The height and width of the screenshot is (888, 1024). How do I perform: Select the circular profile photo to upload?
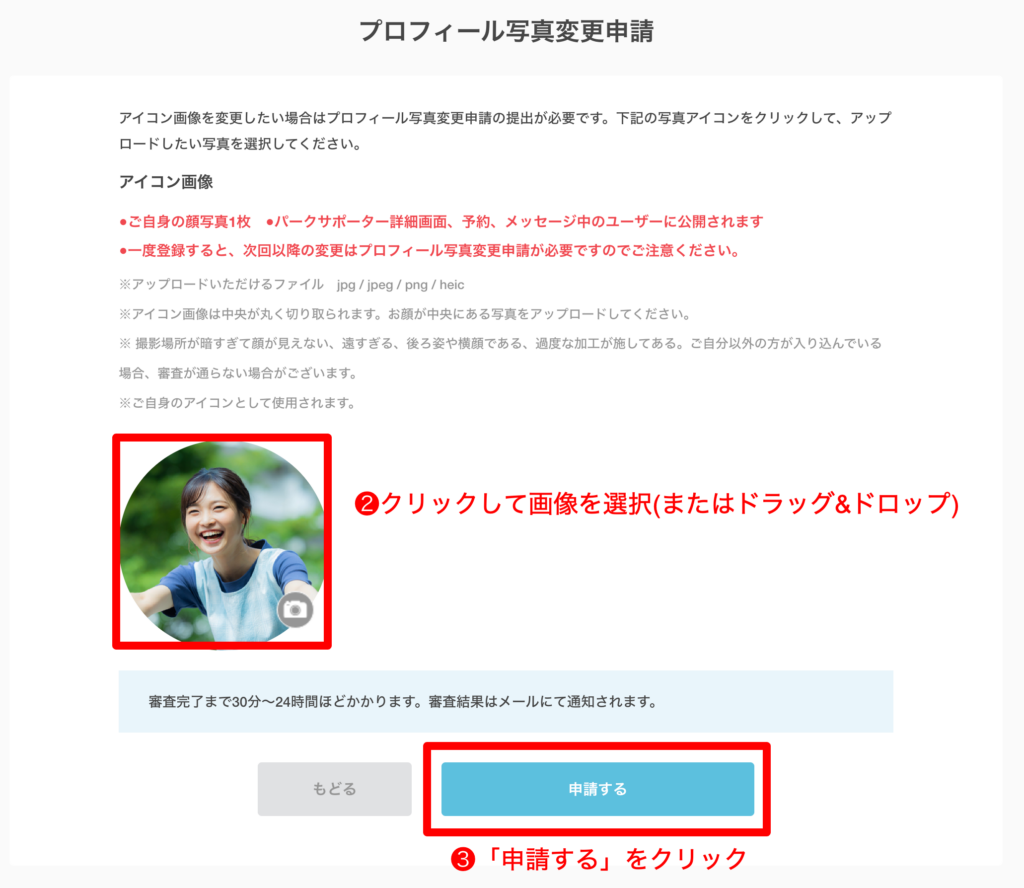click(x=222, y=542)
